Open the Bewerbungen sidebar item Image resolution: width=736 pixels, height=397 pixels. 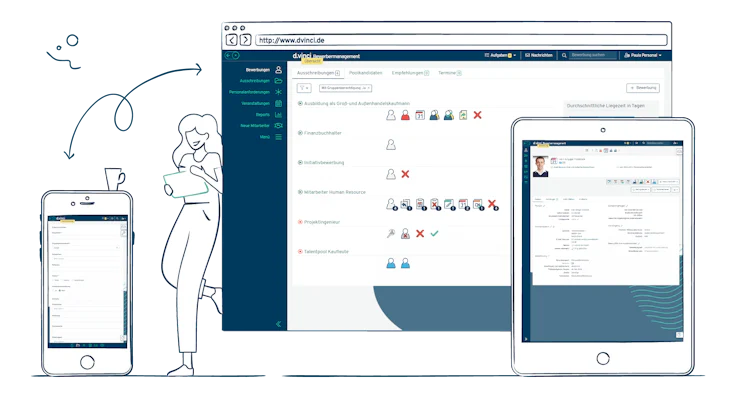click(x=258, y=70)
